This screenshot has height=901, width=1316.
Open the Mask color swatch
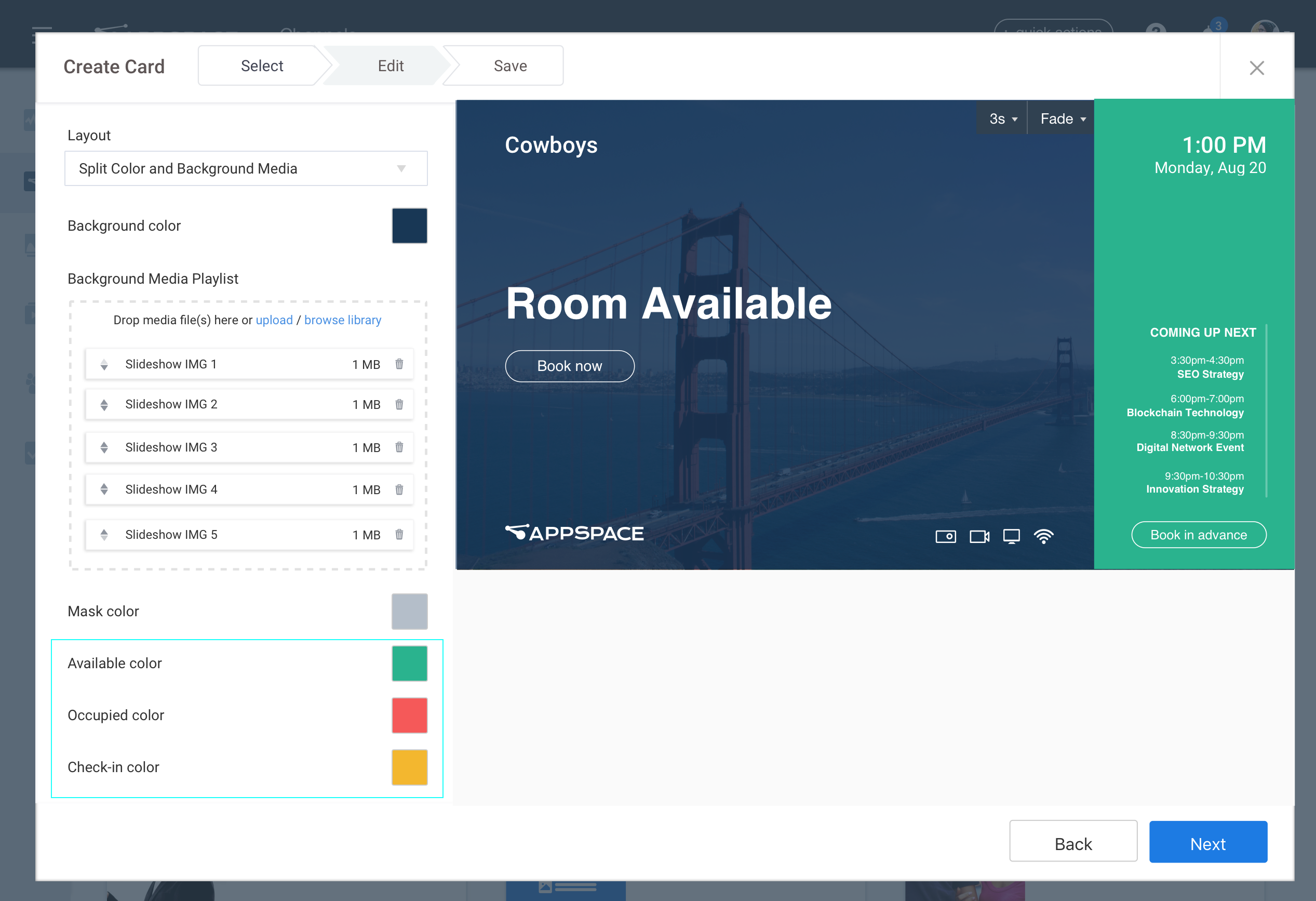(x=409, y=612)
